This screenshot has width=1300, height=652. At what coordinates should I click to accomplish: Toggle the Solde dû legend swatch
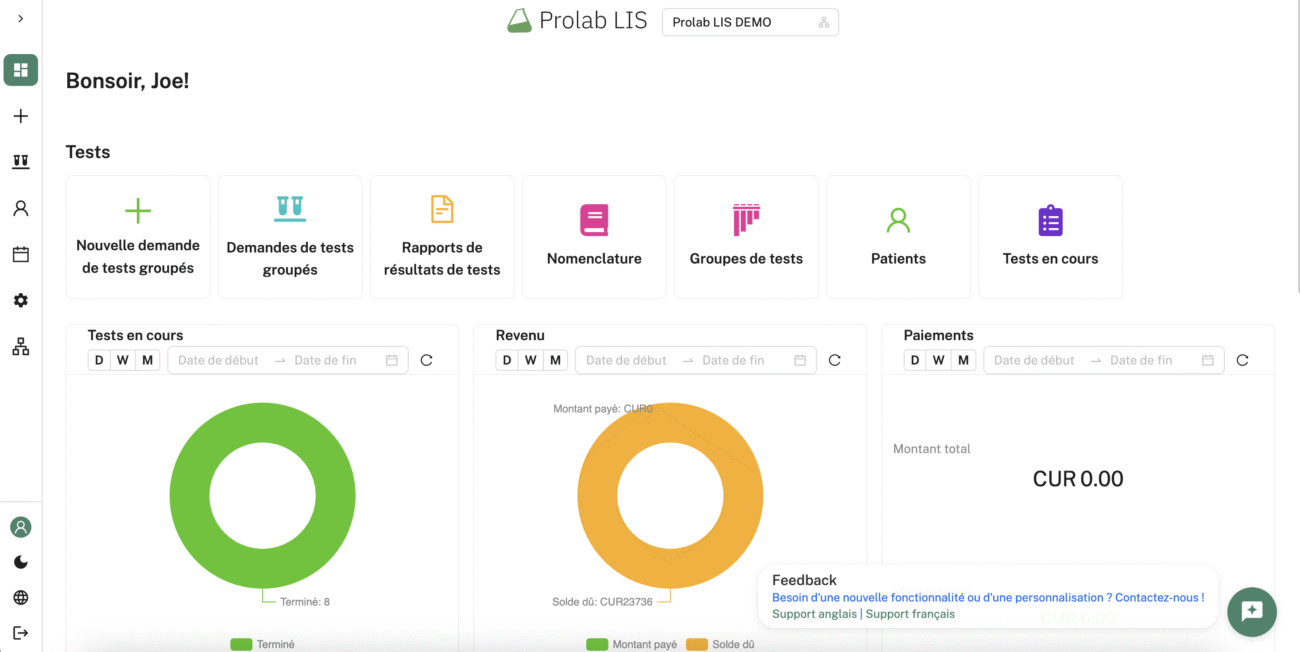pos(697,645)
